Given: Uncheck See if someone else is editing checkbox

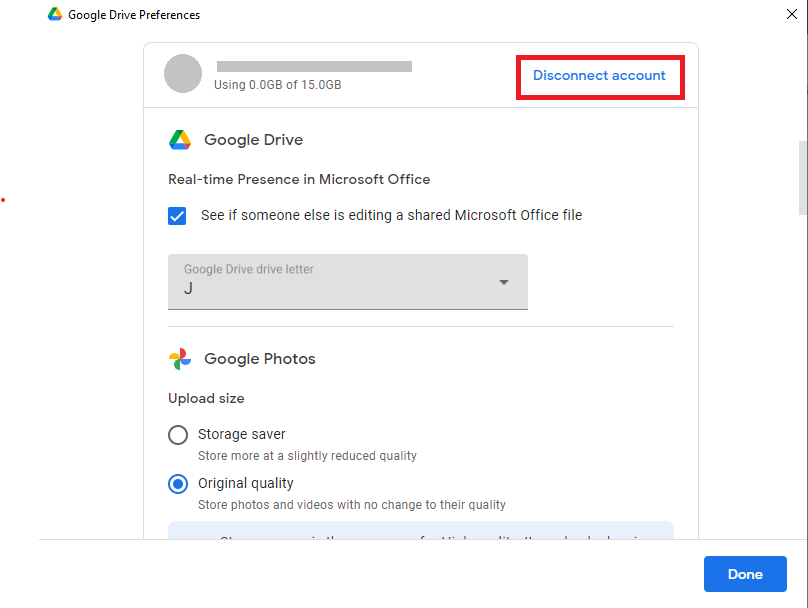Looking at the screenshot, I should [177, 216].
